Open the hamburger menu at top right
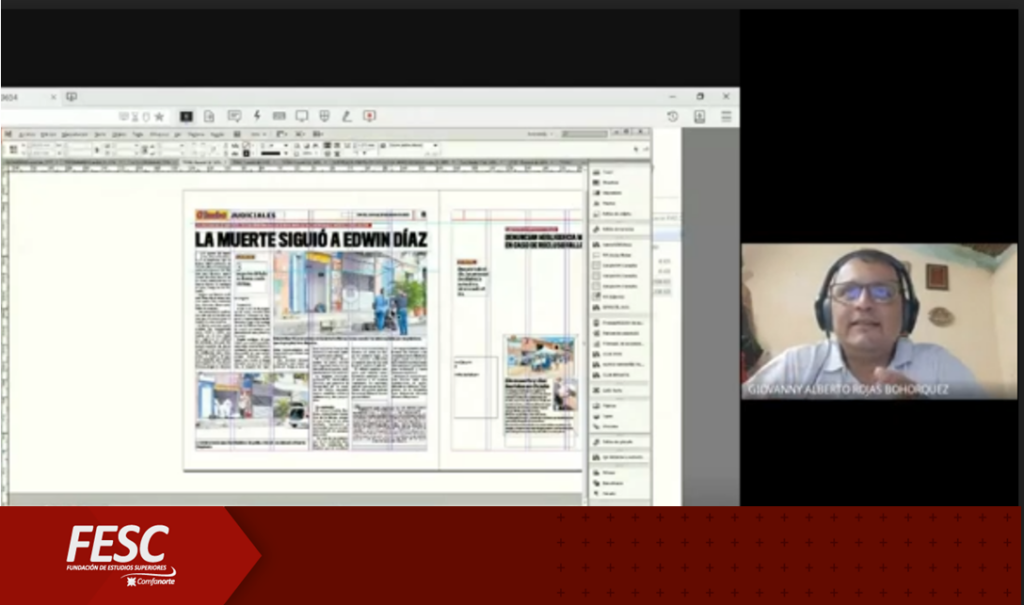The width and height of the screenshot is (1024, 605). pos(726,116)
